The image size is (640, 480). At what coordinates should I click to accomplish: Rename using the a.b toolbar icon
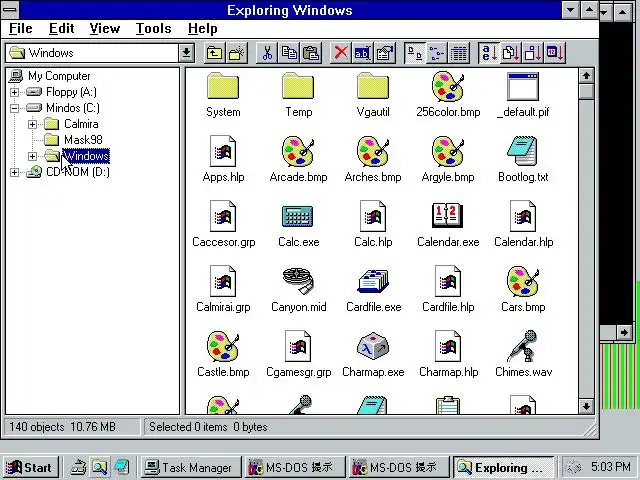(362, 53)
